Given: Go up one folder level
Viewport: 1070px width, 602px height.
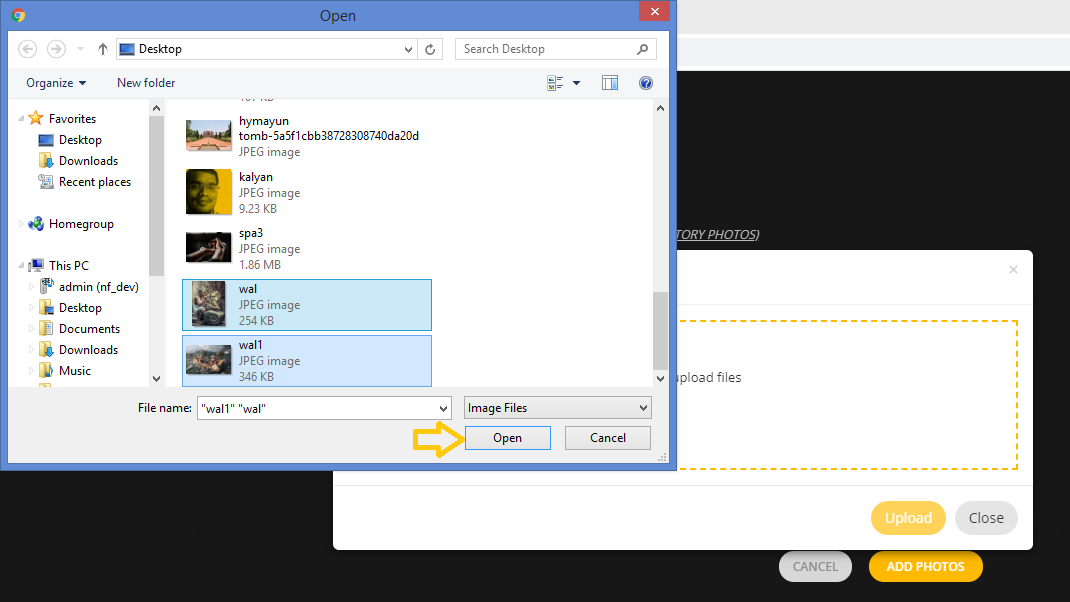Looking at the screenshot, I should coord(102,49).
